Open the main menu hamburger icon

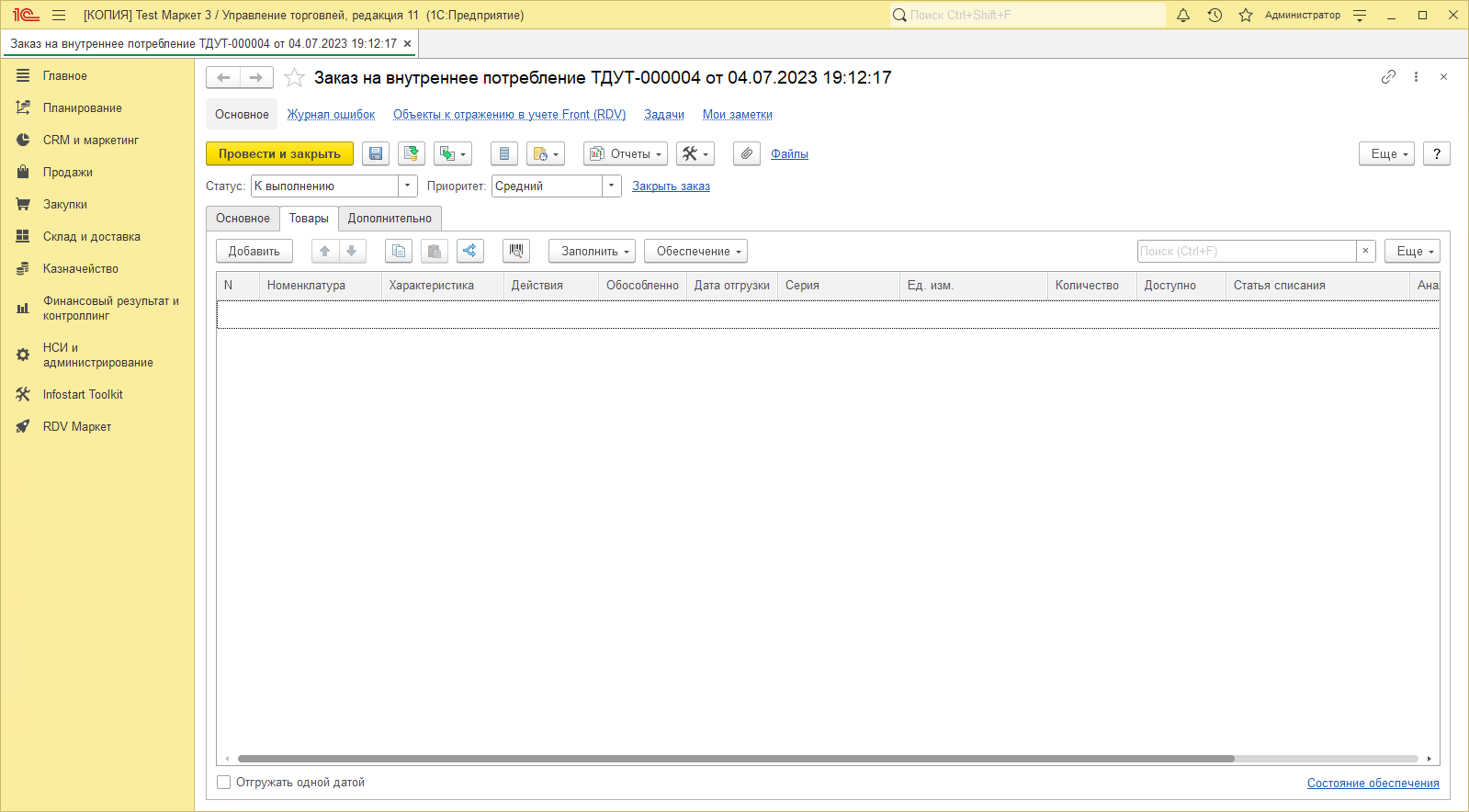click(59, 15)
